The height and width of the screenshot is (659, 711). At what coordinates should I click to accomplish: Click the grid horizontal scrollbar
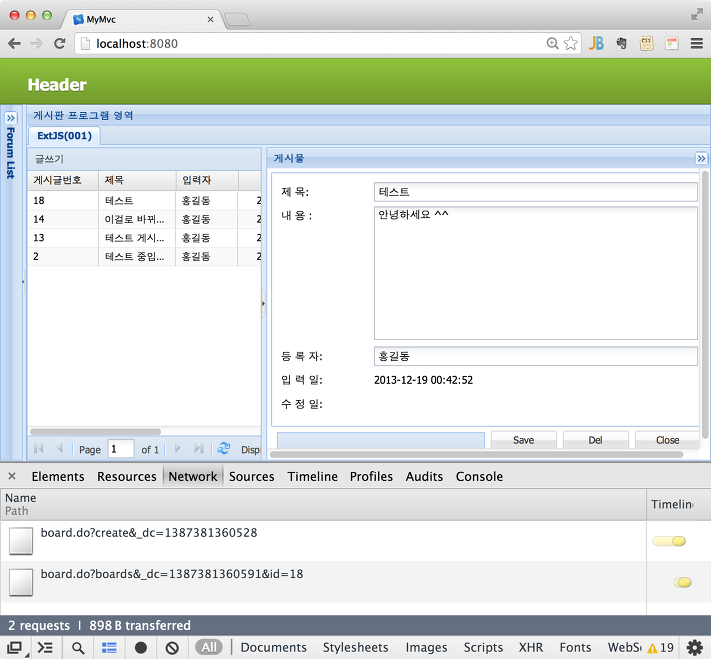click(x=95, y=432)
